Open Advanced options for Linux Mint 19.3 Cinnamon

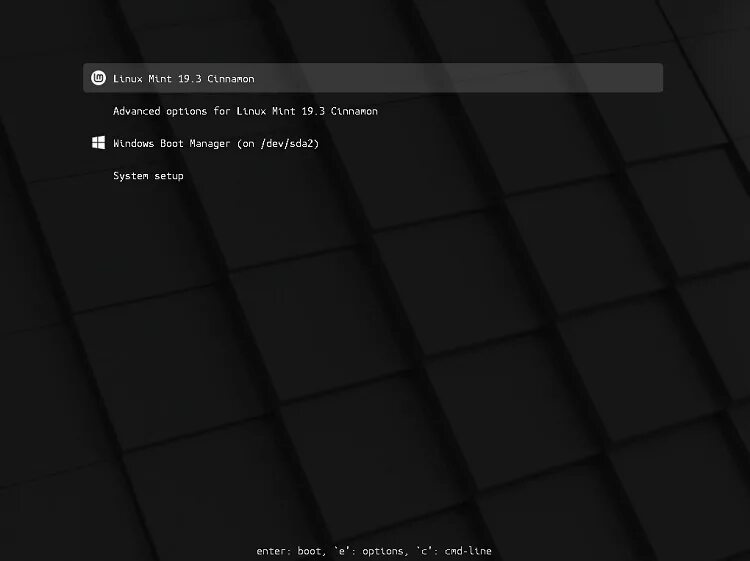pyautogui.click(x=245, y=111)
